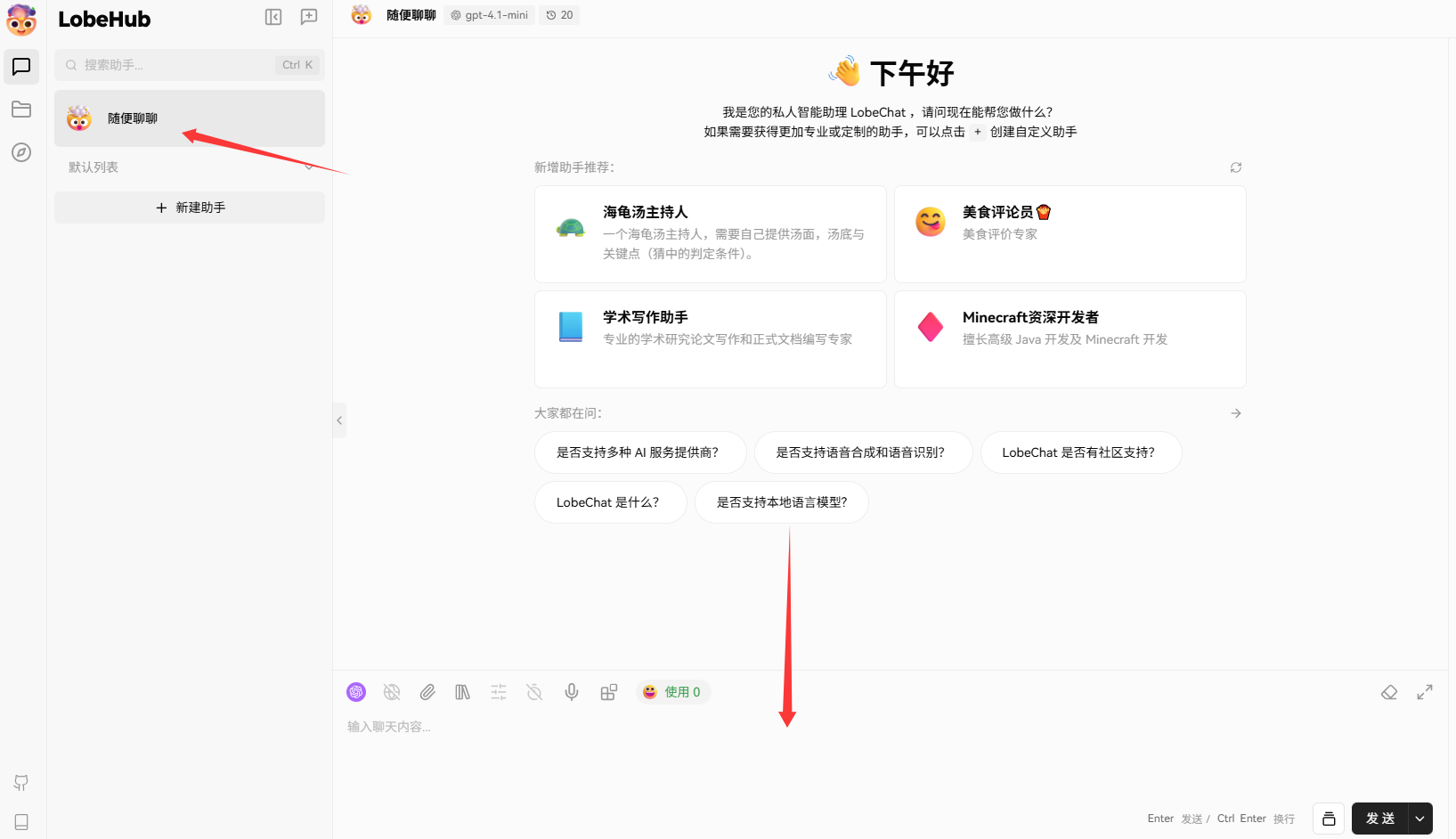Click the 发送 send button
1456x839 pixels.
[1380, 819]
